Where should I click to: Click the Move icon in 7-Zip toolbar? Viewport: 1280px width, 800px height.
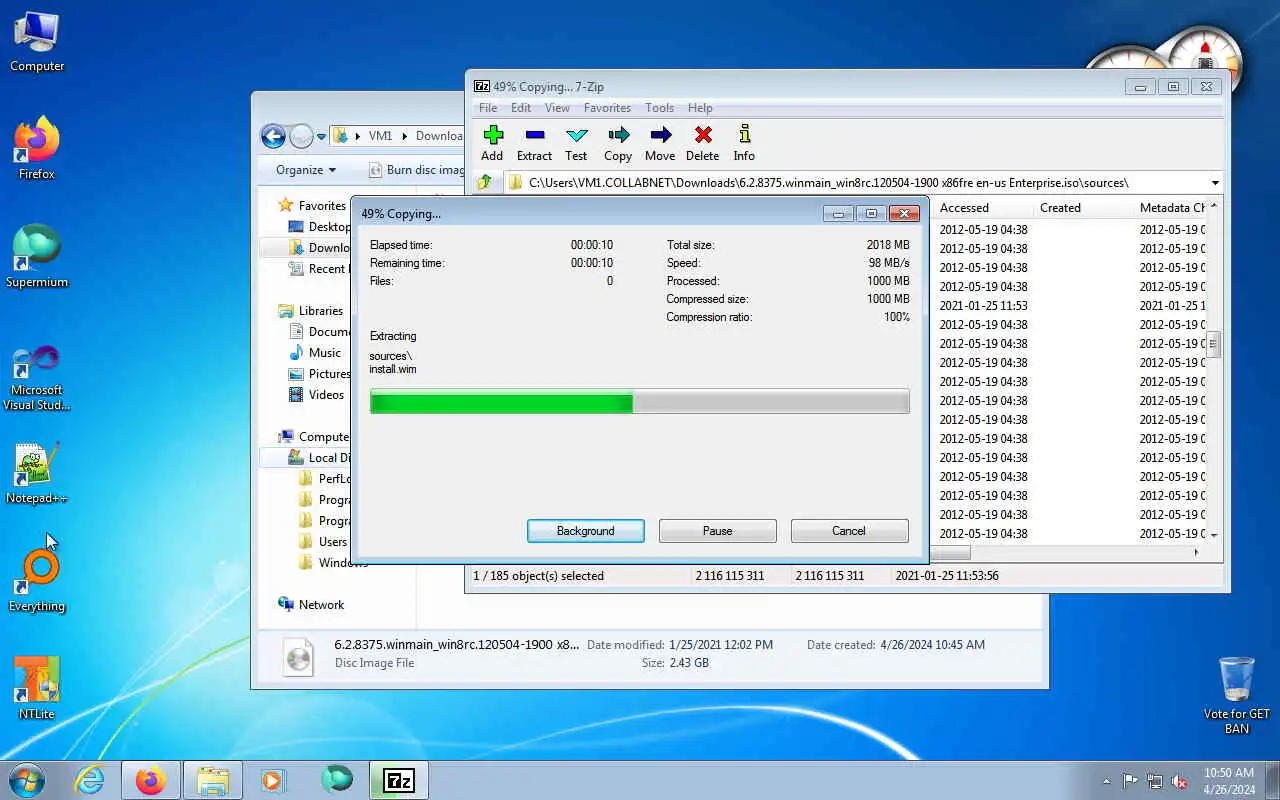[660, 135]
